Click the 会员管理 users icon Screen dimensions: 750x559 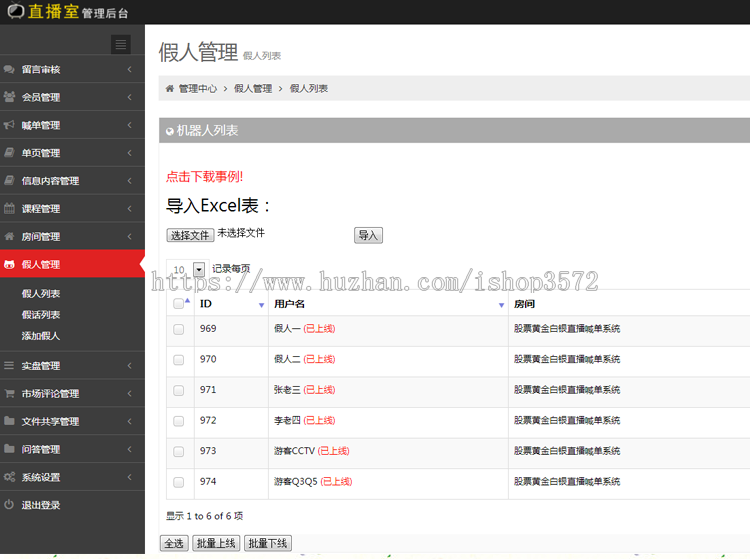point(9,97)
